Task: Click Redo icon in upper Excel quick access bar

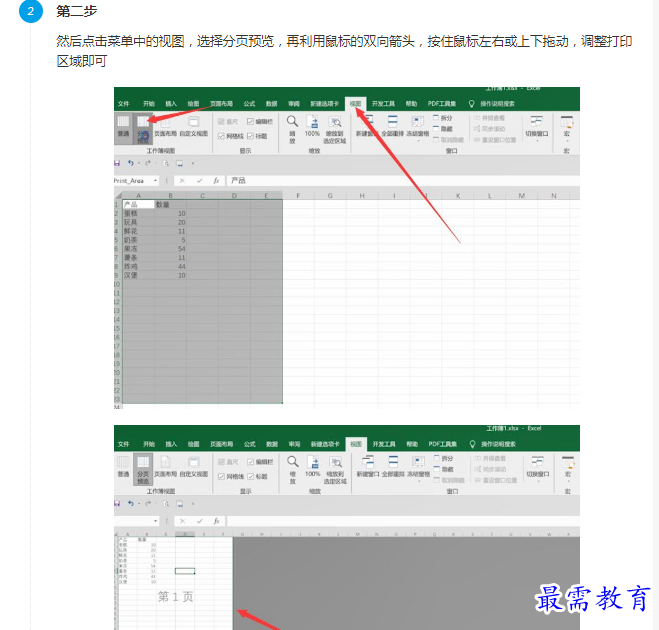Action: (148, 163)
